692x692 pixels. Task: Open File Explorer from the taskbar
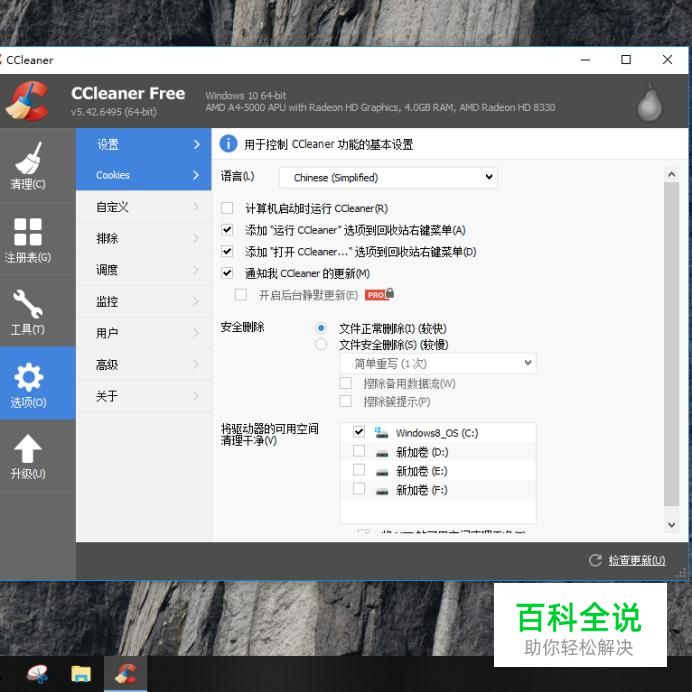(81, 674)
